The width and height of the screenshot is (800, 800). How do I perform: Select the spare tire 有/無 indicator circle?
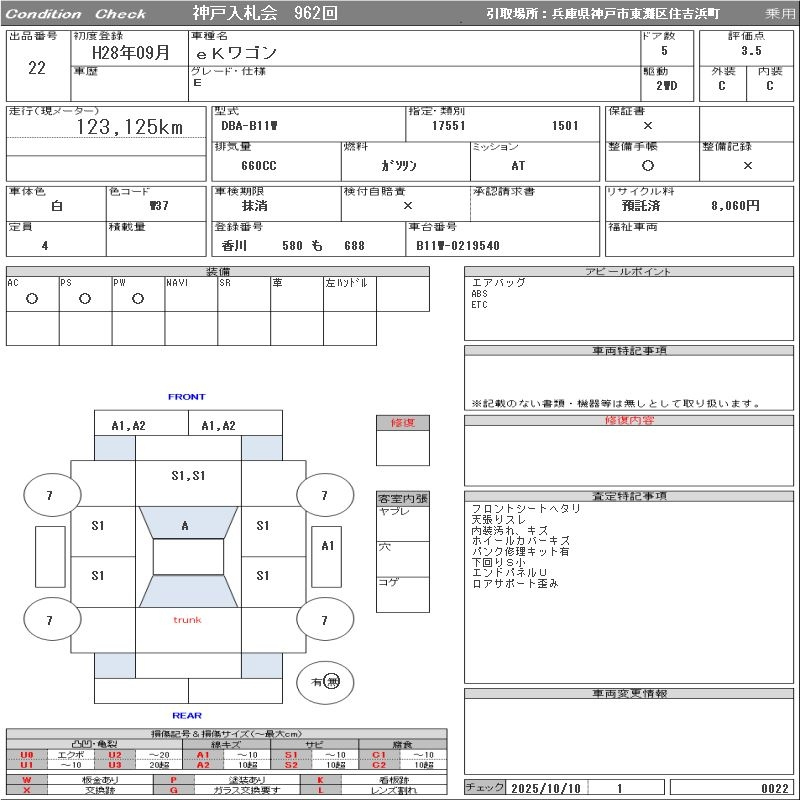point(325,682)
